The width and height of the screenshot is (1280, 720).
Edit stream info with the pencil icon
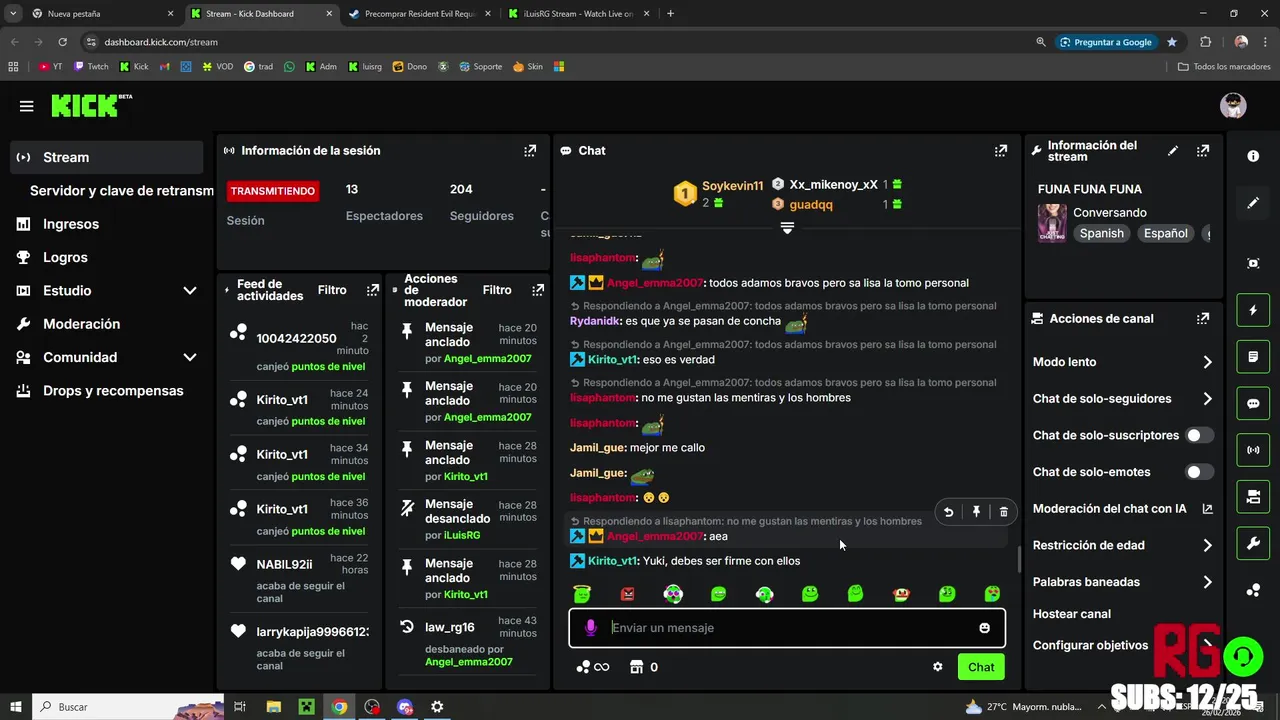click(1173, 151)
